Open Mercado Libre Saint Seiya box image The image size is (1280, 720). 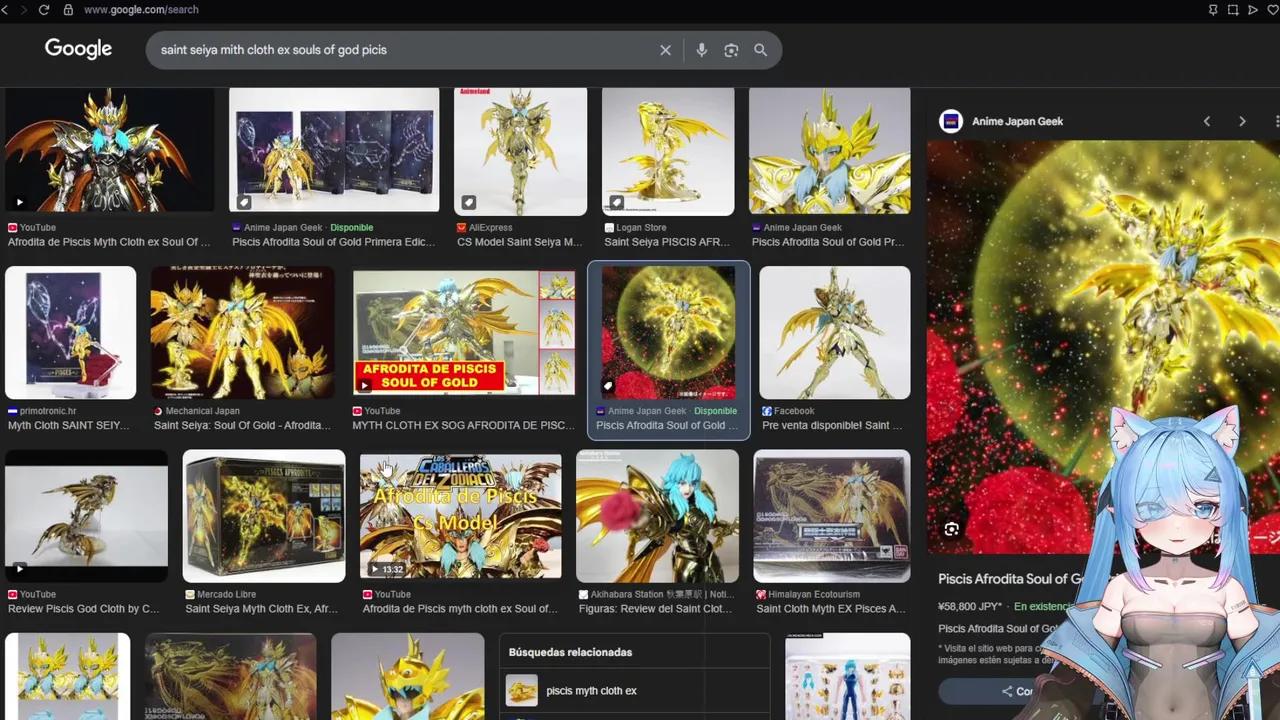coord(264,516)
